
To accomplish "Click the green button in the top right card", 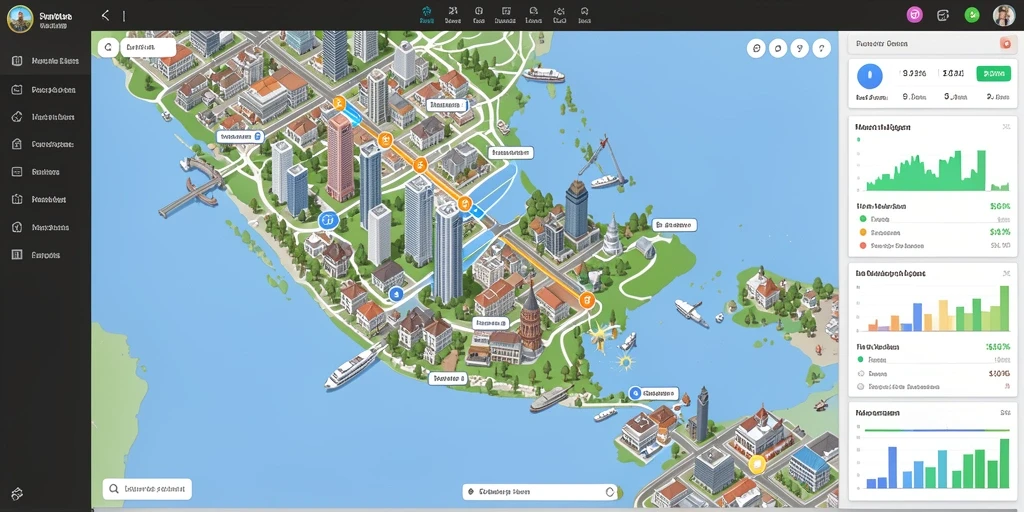I will click(993, 74).
